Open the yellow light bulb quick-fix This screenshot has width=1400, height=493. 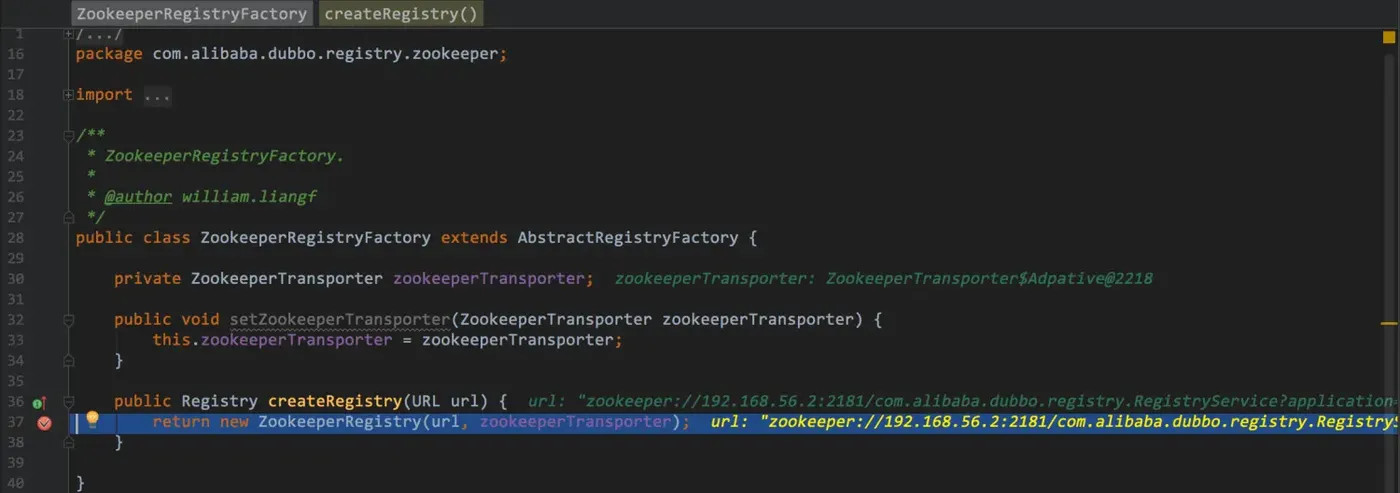tap(92, 419)
